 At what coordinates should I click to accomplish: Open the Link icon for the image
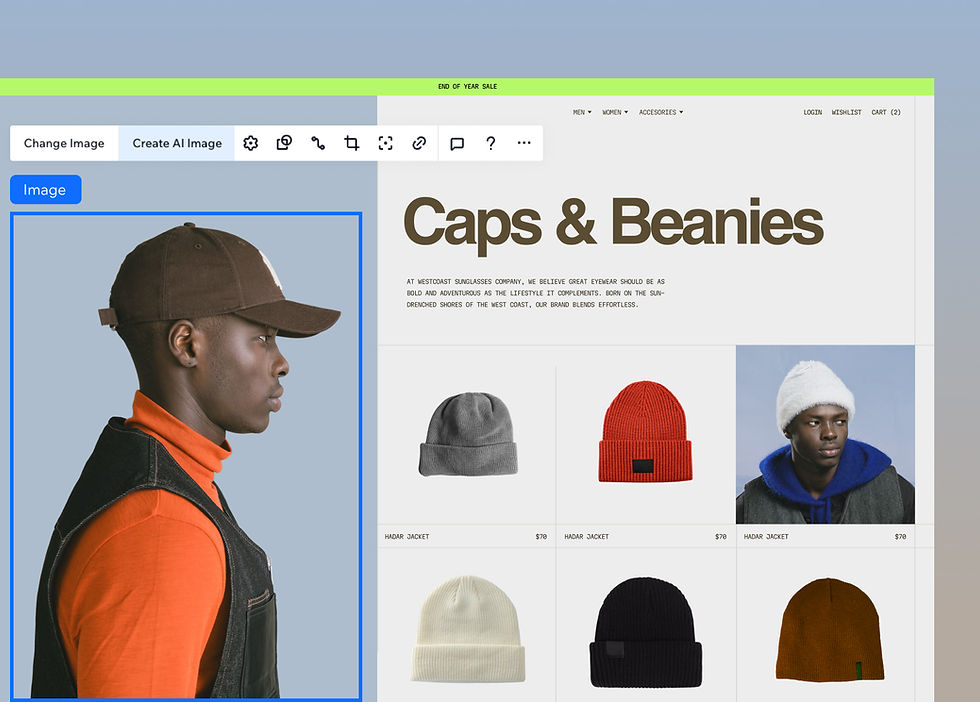pos(419,143)
